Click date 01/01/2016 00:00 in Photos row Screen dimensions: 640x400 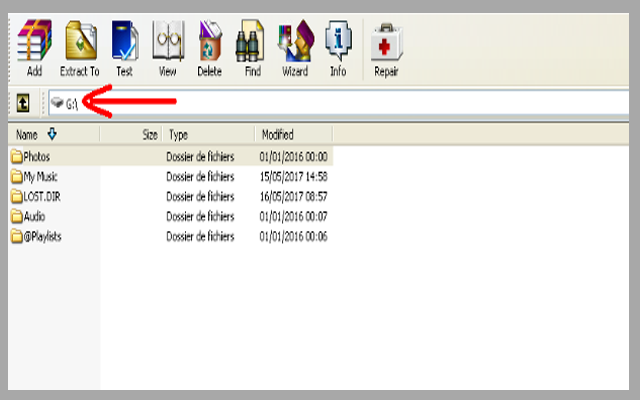coord(293,157)
